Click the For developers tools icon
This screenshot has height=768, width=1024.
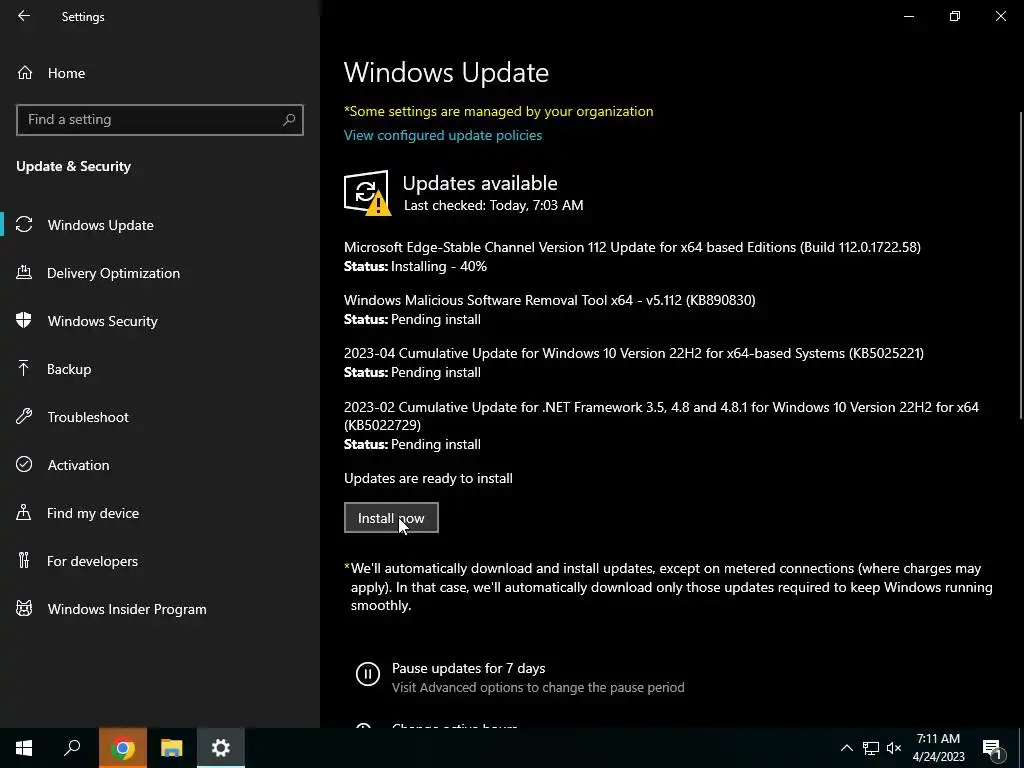(x=24, y=560)
